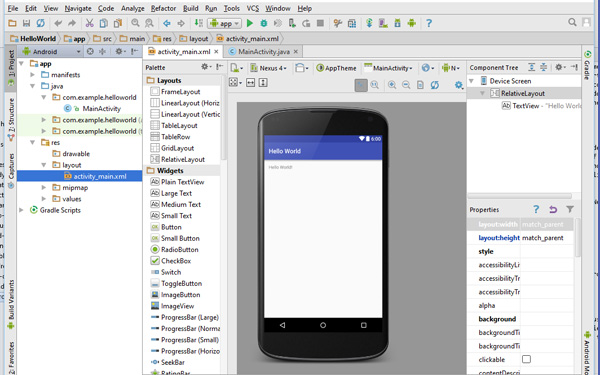Click the layout breadcrumb item
The width and height of the screenshot is (600, 375).
point(194,38)
